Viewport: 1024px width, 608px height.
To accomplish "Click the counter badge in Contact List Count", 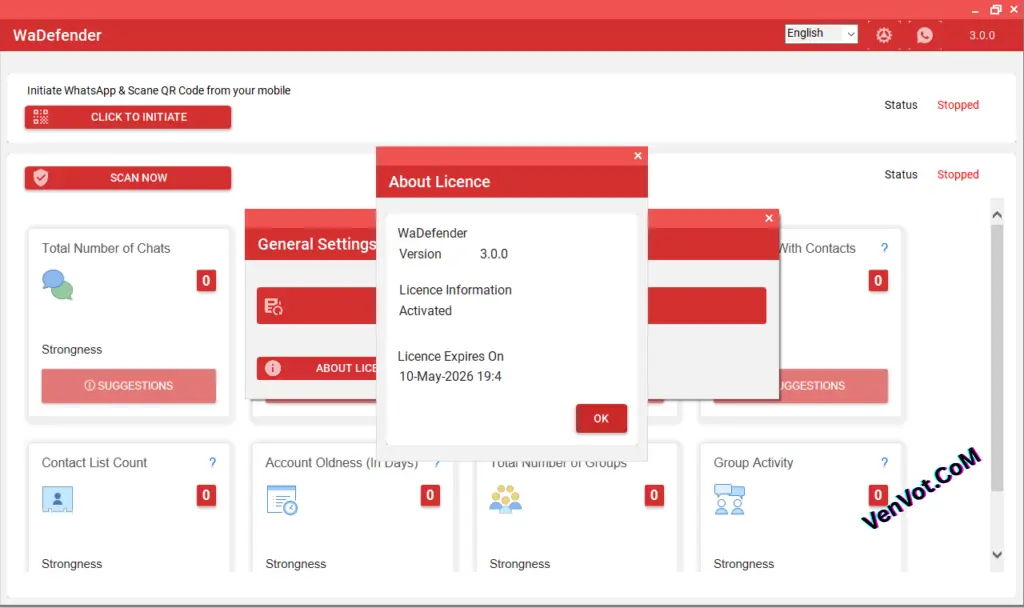I will point(206,495).
